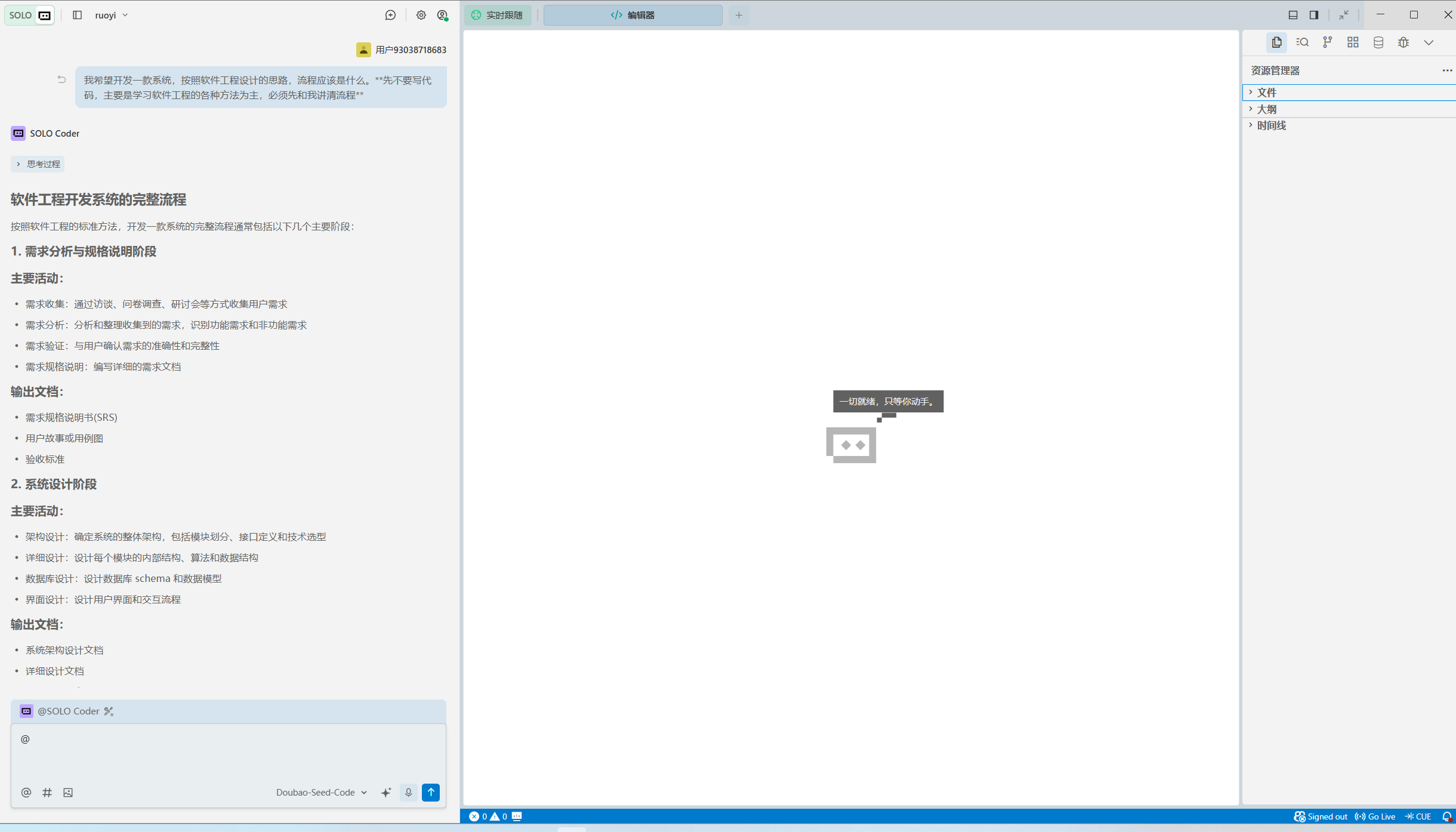Click Go Live in status bar

pyautogui.click(x=1375, y=816)
